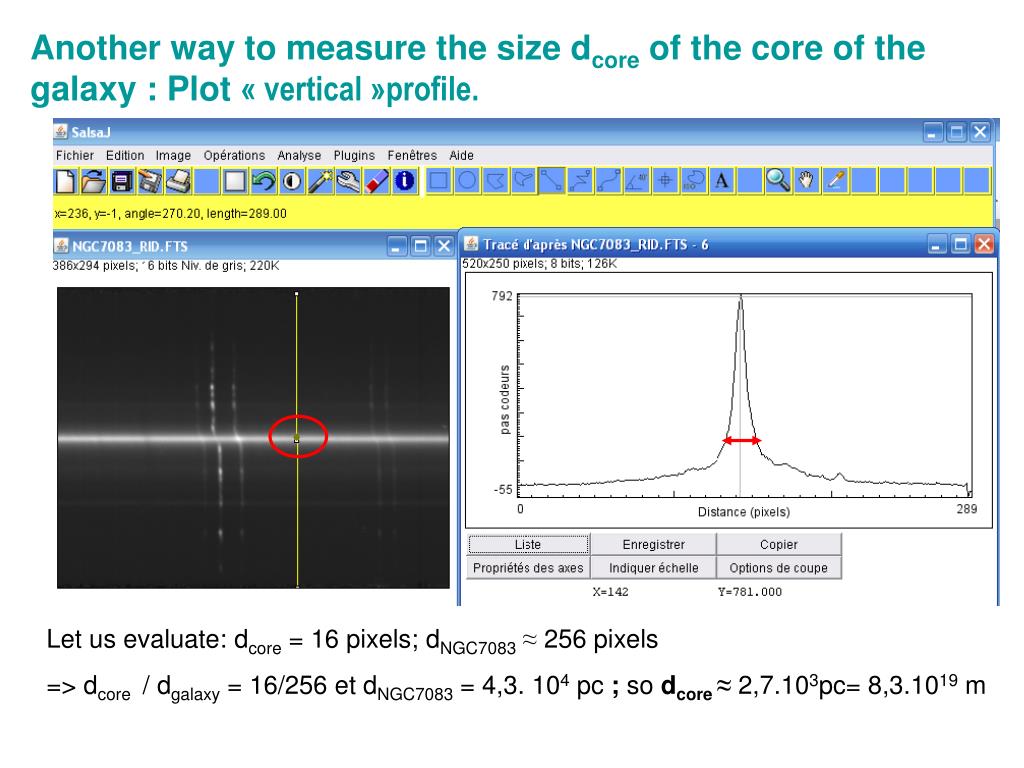Open the Opérations menu
The image size is (1024, 768).
[234, 155]
